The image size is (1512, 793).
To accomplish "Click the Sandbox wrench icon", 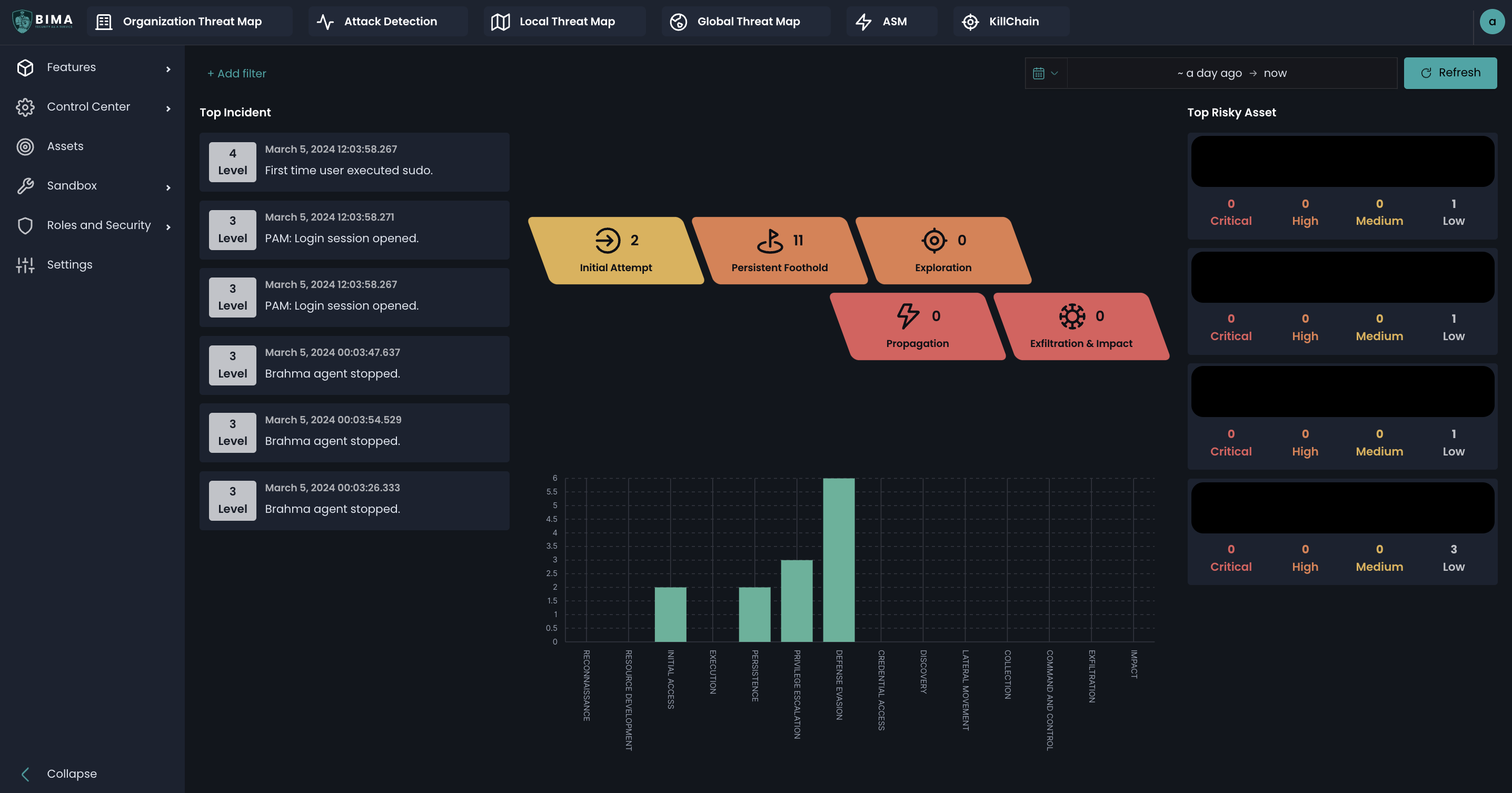I will [x=25, y=185].
